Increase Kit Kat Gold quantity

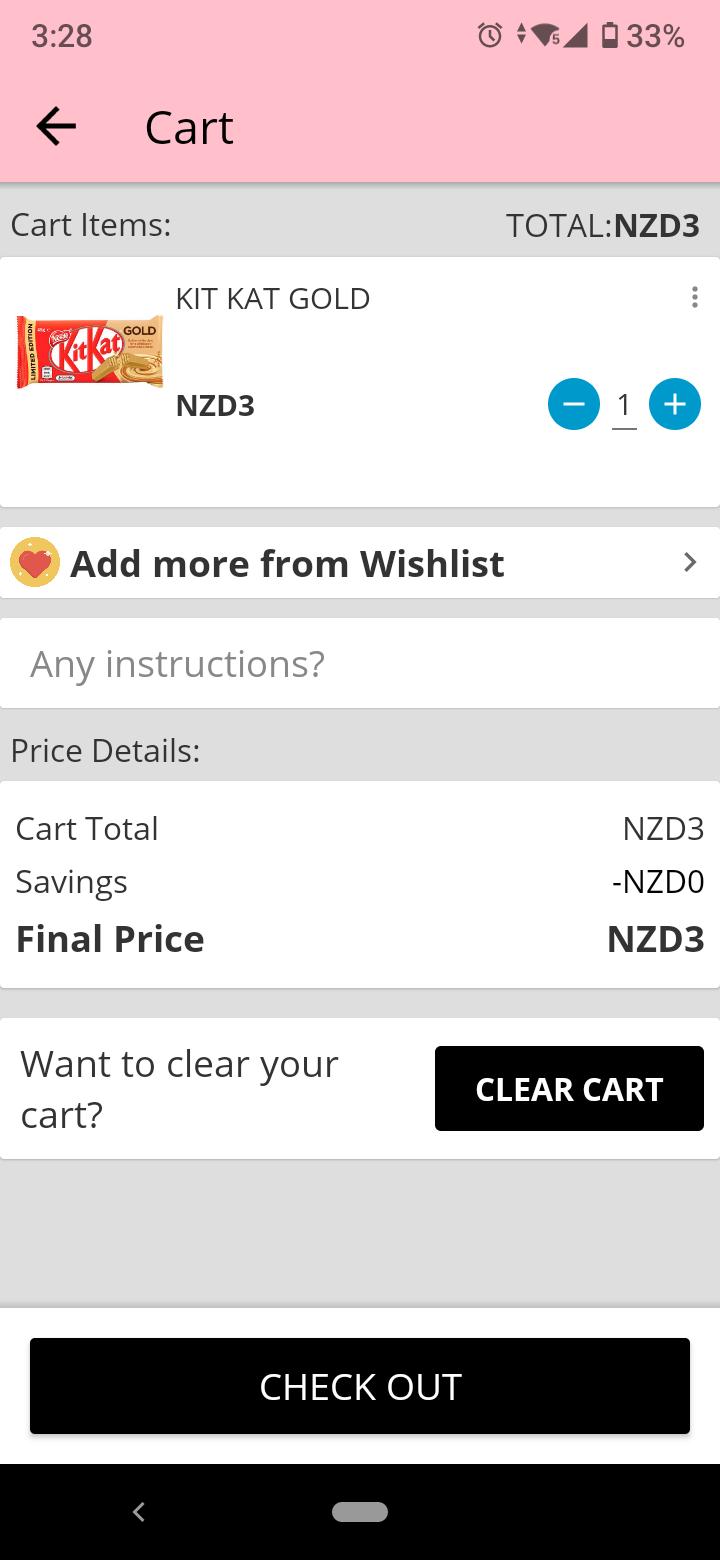pyautogui.click(x=675, y=404)
